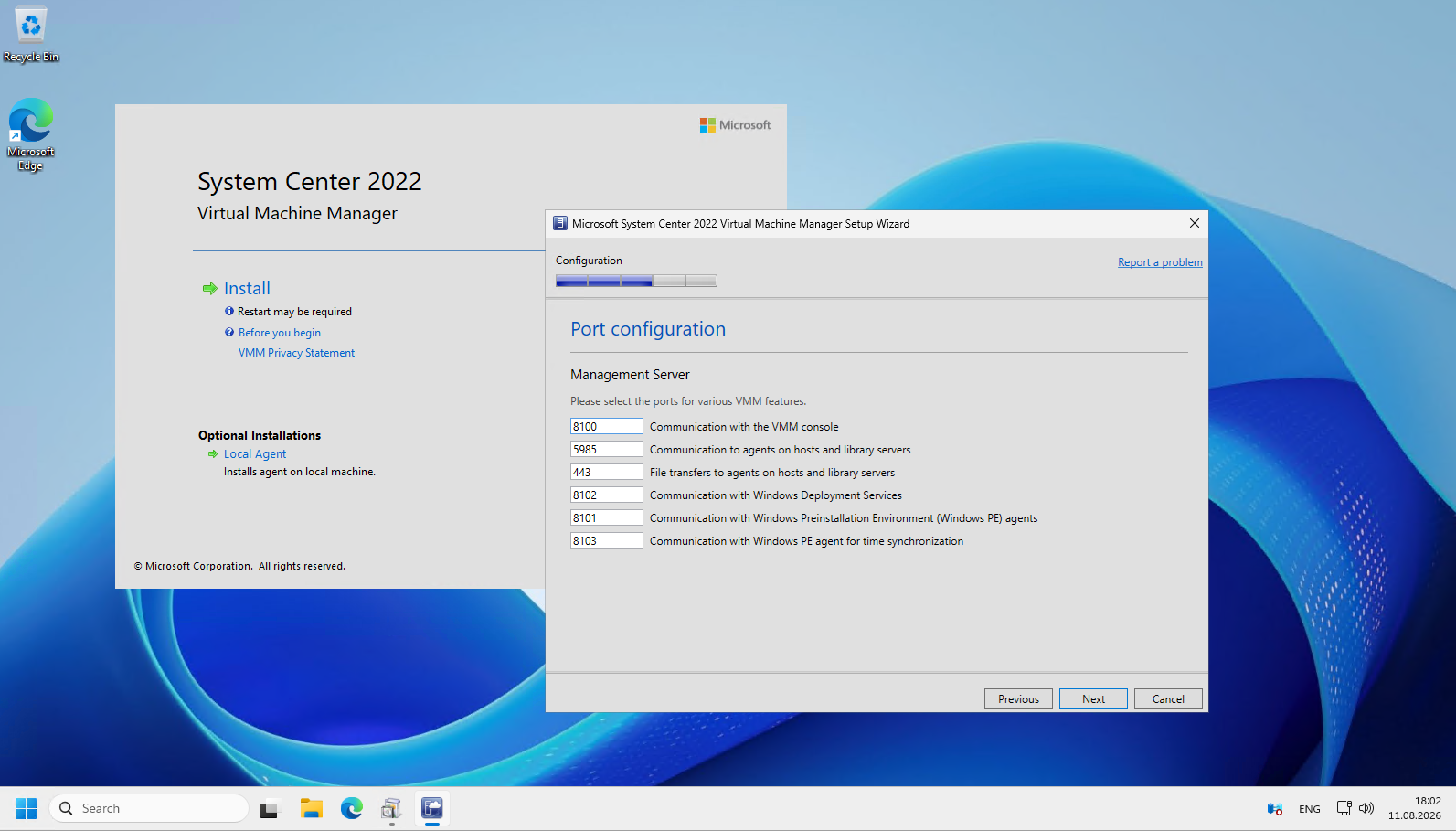Click the 'Virtual Machine Manager' subtitle
The width and height of the screenshot is (1456, 831).
tap(297, 213)
